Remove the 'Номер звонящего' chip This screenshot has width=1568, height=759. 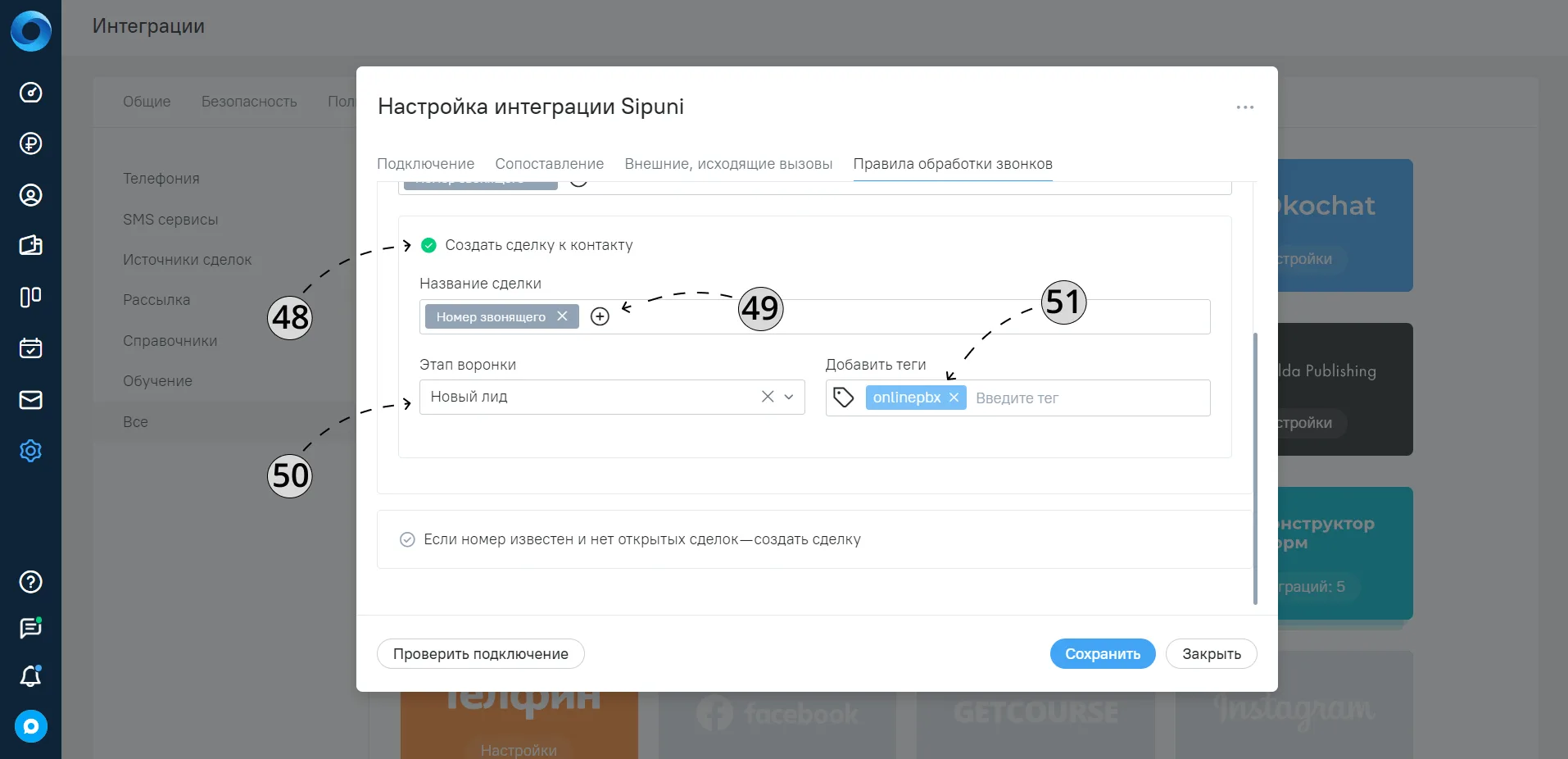click(x=562, y=316)
